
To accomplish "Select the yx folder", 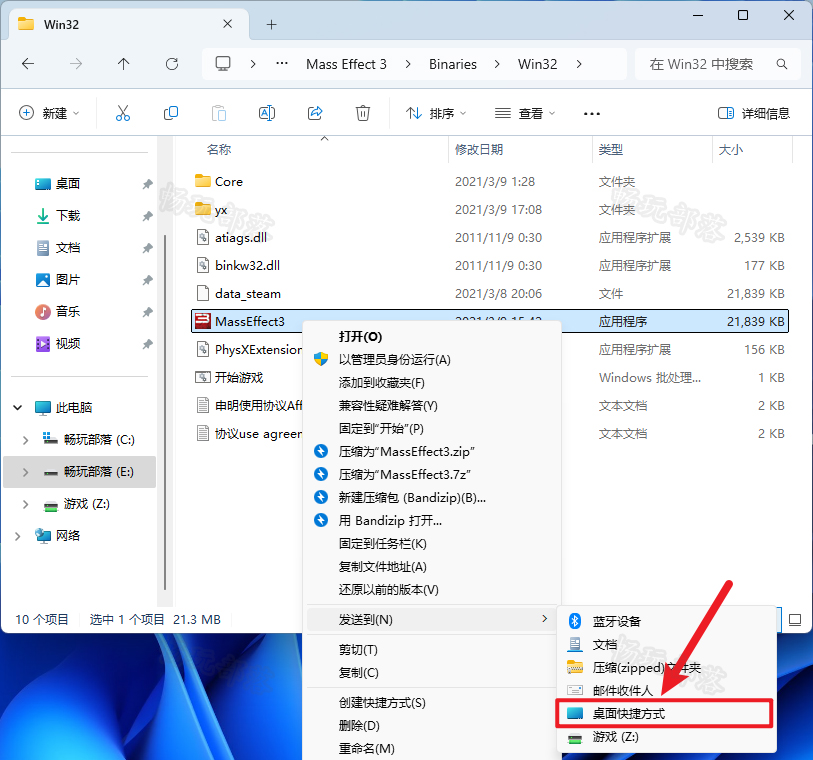I will click(221, 209).
